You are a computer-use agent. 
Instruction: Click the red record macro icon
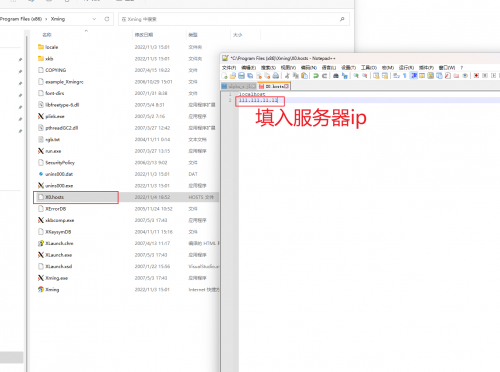[476, 76]
